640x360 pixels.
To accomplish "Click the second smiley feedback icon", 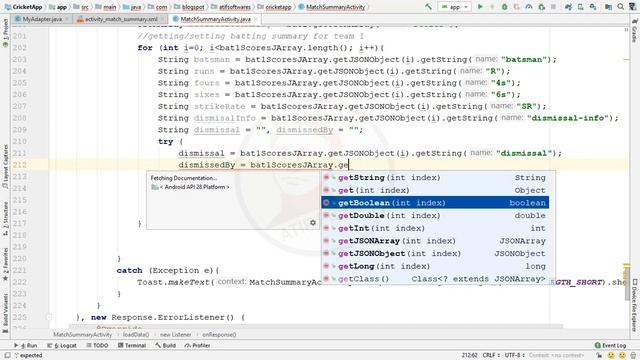I will pyautogui.click(x=622, y=356).
